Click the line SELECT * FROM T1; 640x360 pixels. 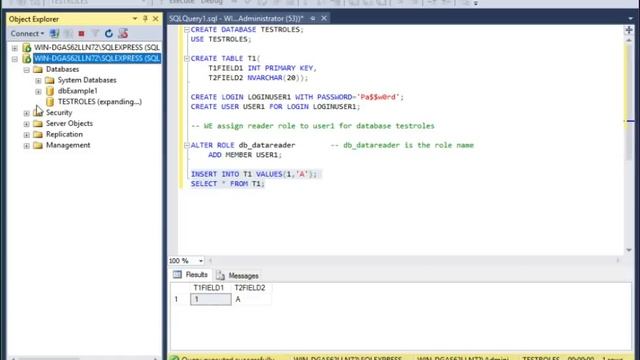[227, 184]
